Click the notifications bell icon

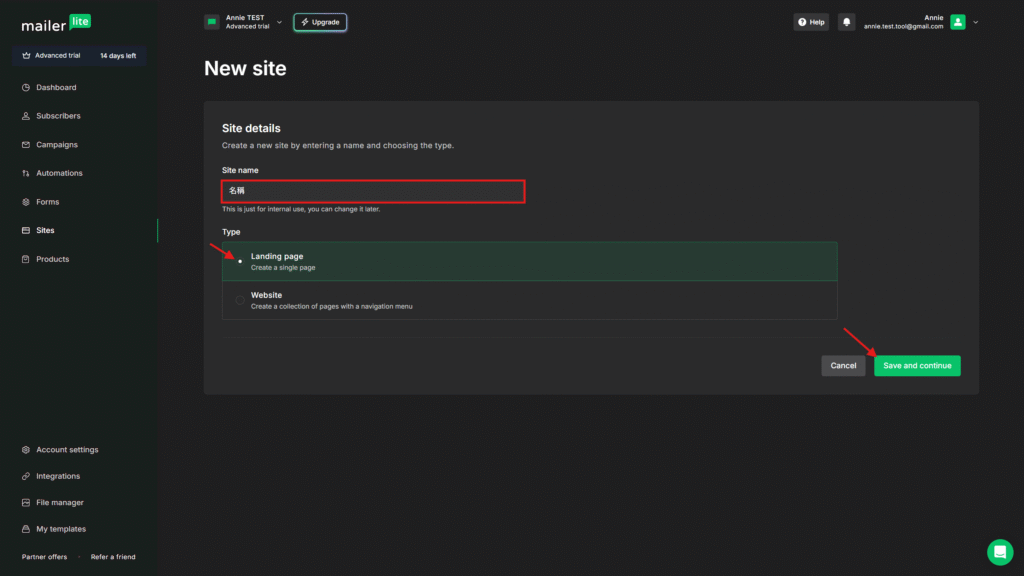847,22
